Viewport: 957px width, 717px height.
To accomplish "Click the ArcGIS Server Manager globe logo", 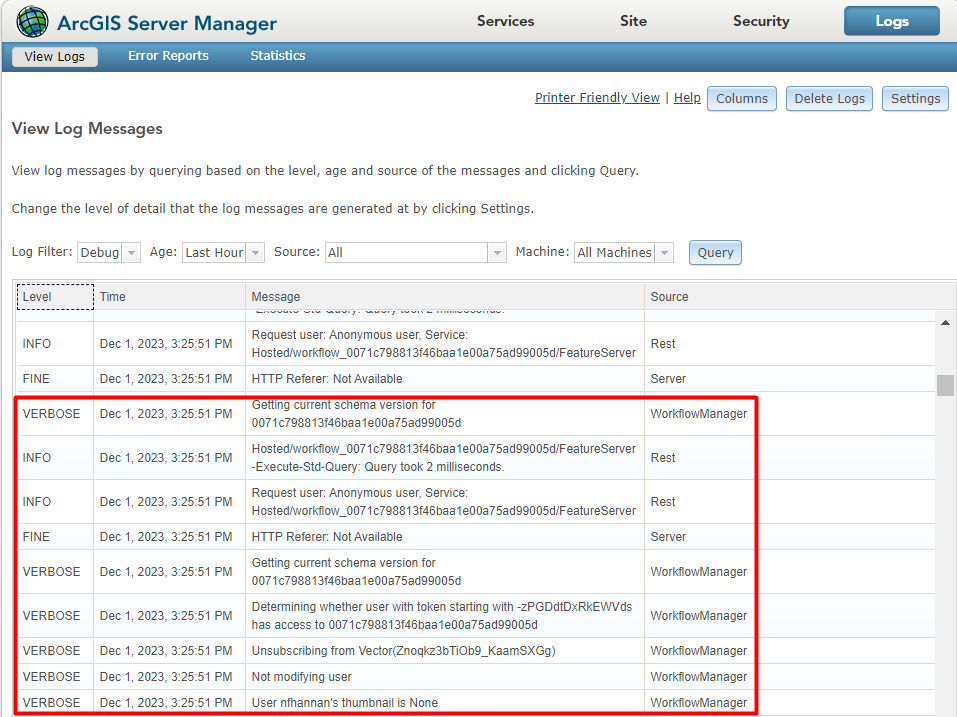I will click(x=31, y=21).
